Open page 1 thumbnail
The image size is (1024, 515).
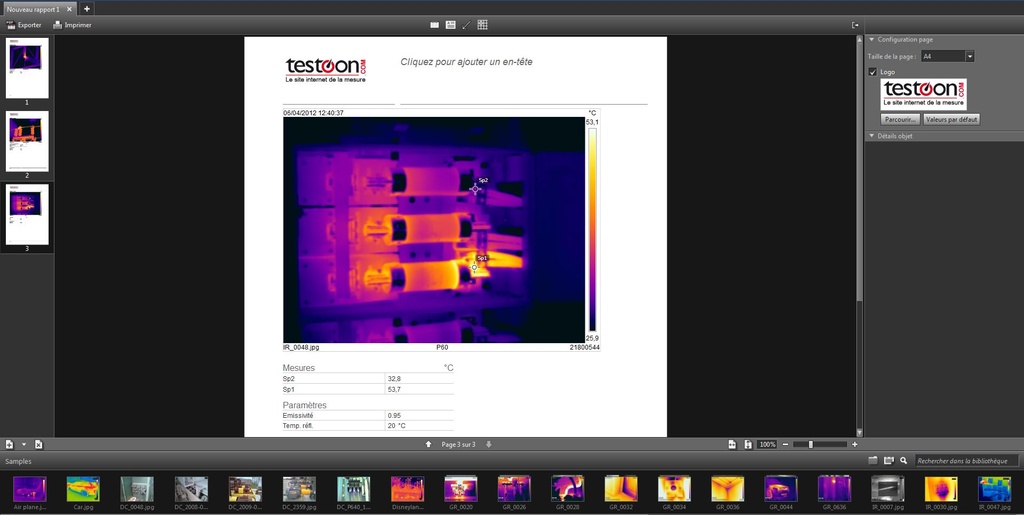[27, 68]
